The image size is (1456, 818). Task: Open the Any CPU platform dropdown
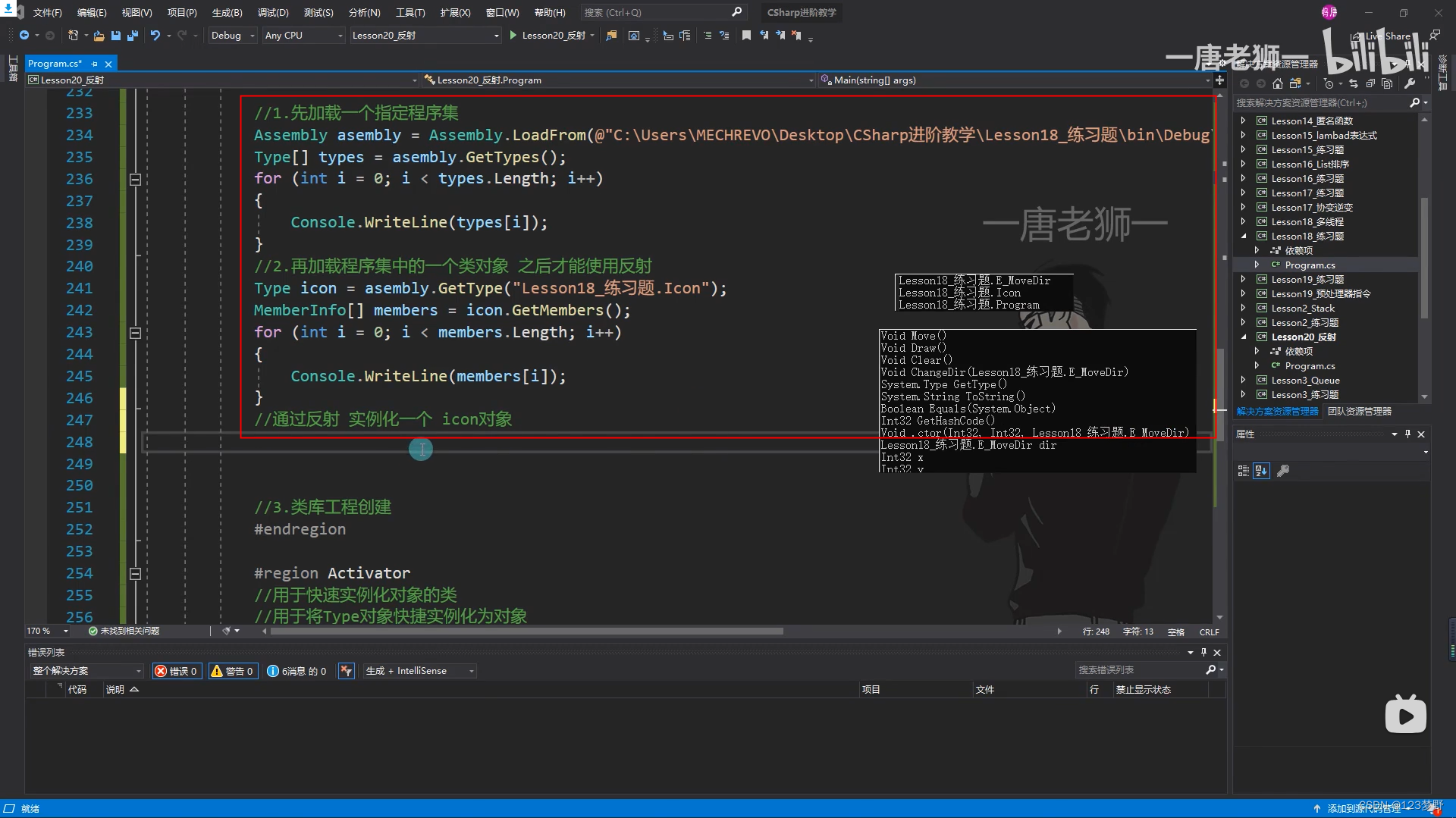(x=303, y=36)
